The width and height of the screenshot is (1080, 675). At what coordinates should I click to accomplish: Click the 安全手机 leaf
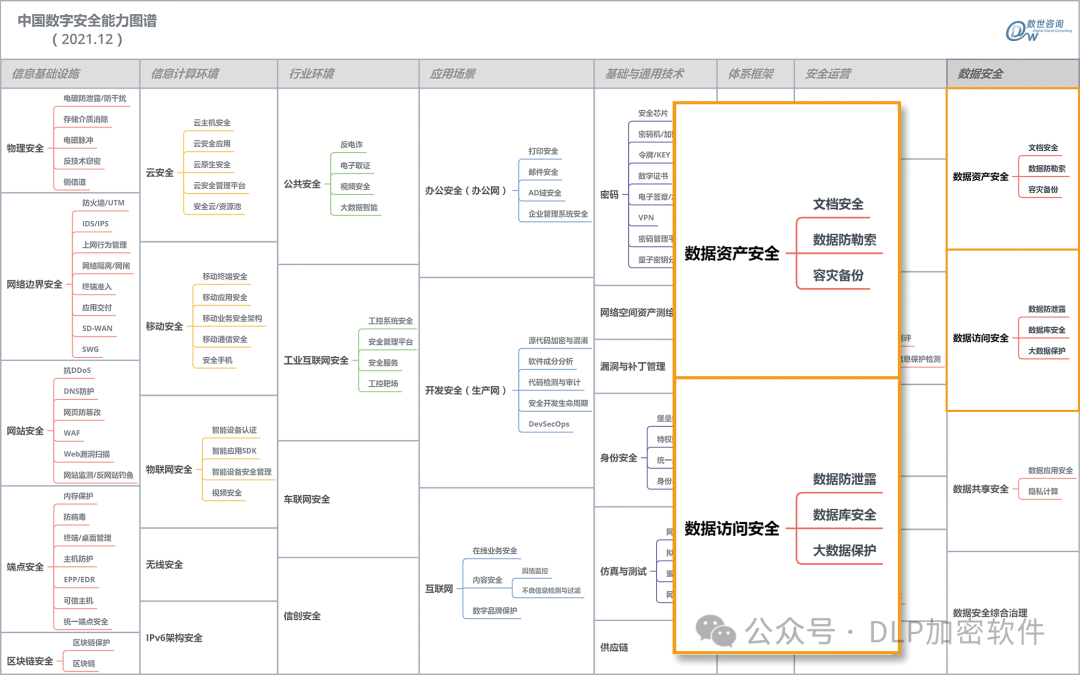click(x=218, y=360)
